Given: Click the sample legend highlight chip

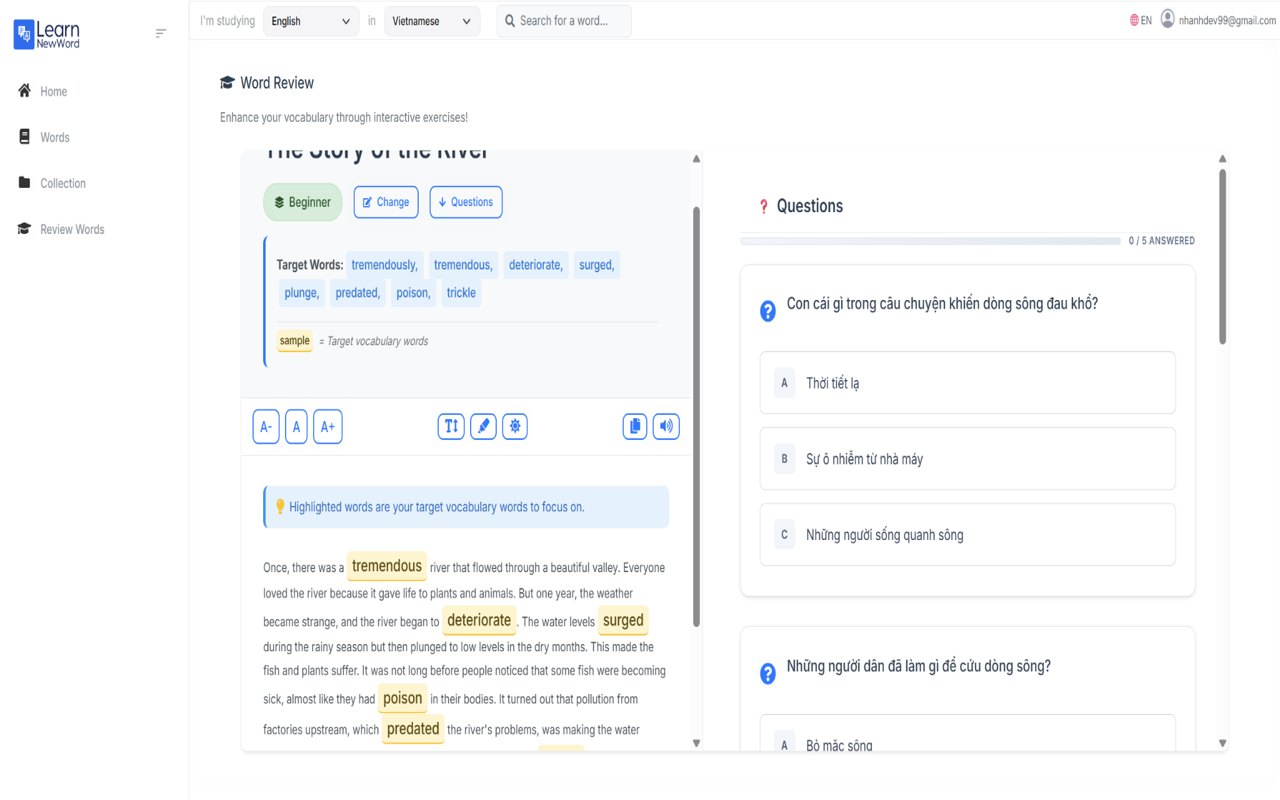Looking at the screenshot, I should [295, 341].
